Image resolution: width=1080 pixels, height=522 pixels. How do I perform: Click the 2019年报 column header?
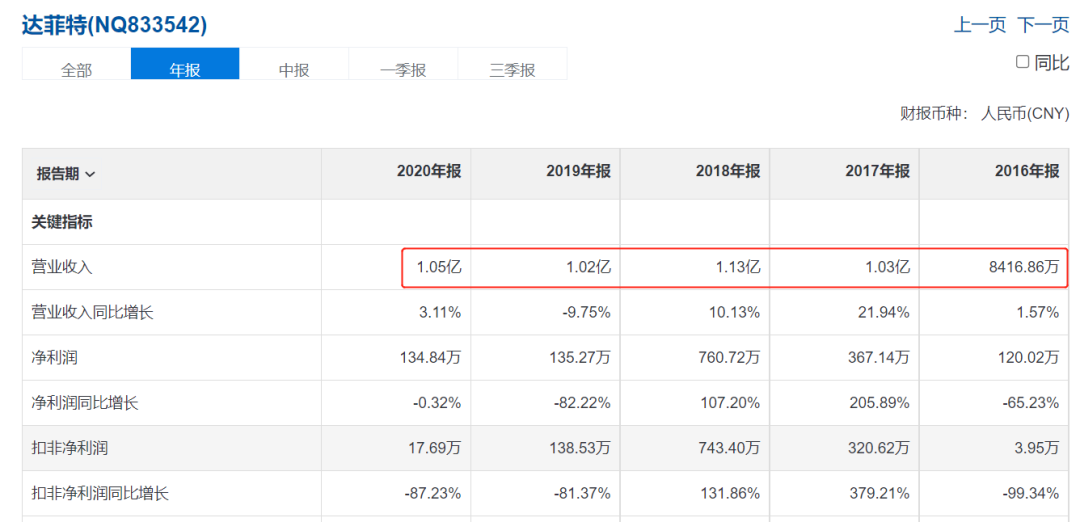578,172
